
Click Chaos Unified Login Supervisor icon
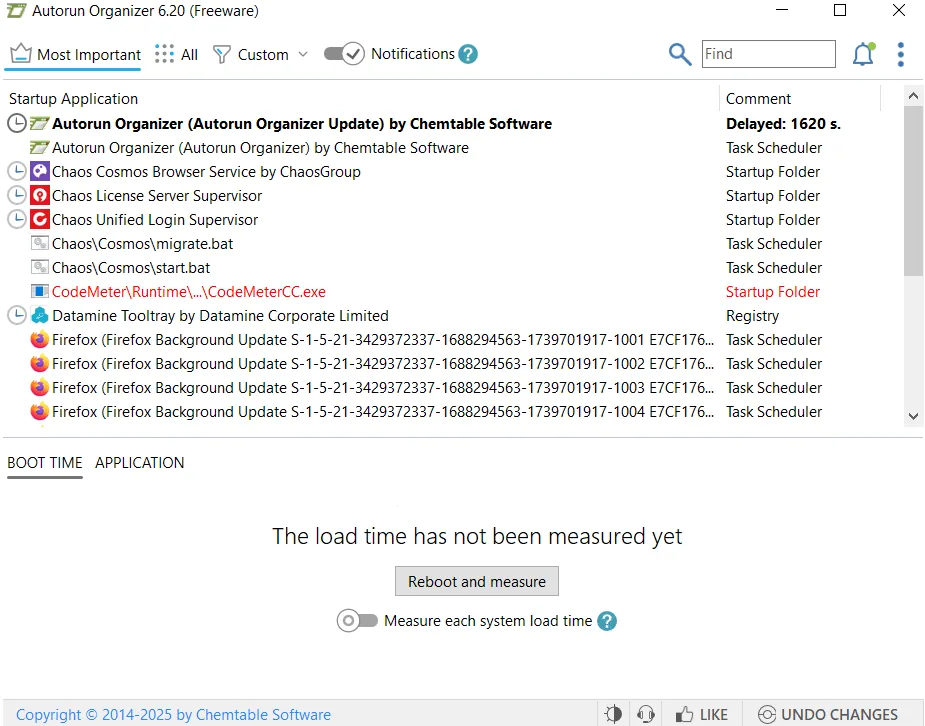[40, 219]
